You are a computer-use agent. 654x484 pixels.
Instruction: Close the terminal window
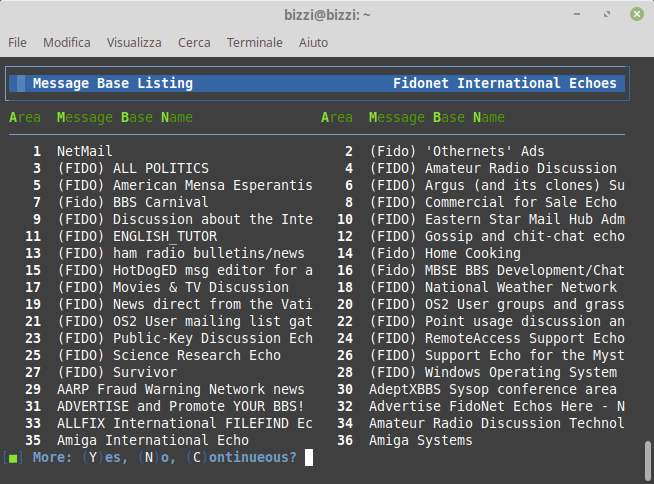click(636, 14)
